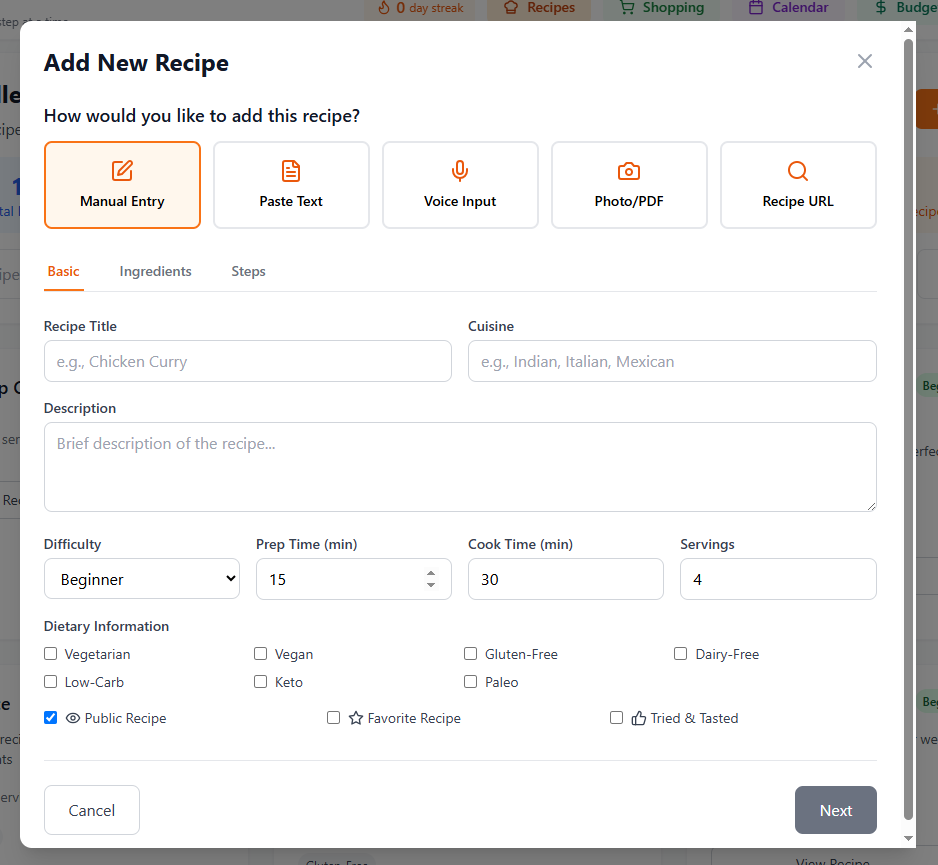Increase Prep Time with the up arrow
This screenshot has width=938, height=865.
431,573
